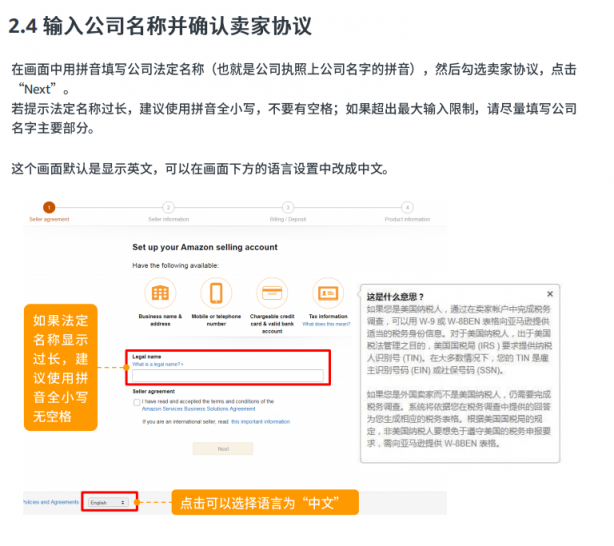Click the Tax information ID card icon

[328, 293]
